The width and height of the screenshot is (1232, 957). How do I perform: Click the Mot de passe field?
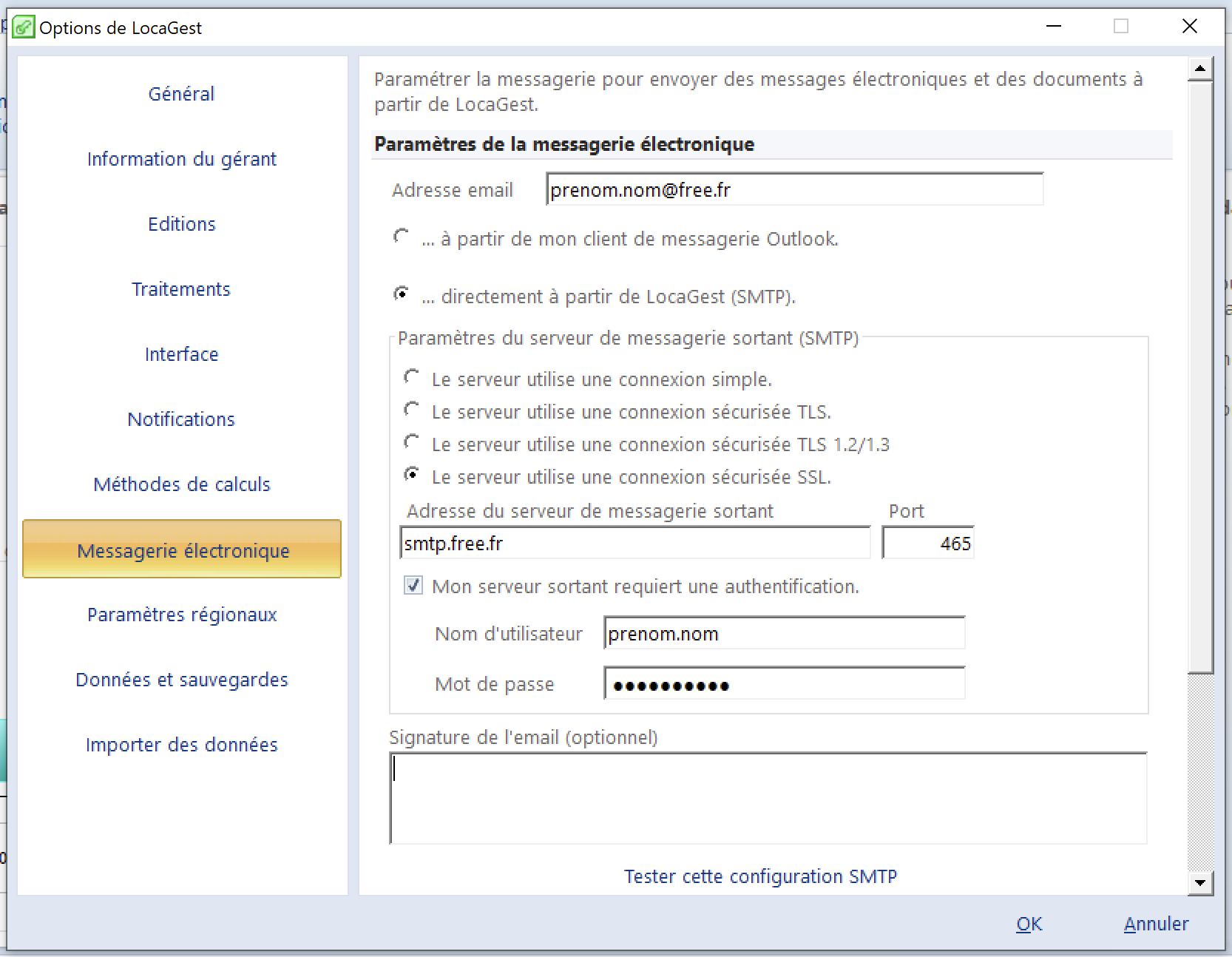(784, 684)
